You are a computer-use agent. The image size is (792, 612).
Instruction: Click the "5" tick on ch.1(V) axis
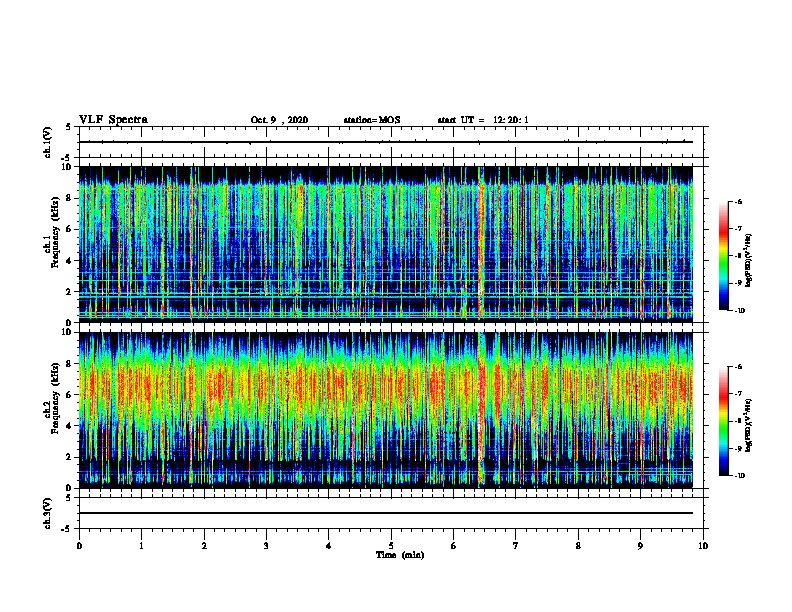pyautogui.click(x=69, y=127)
